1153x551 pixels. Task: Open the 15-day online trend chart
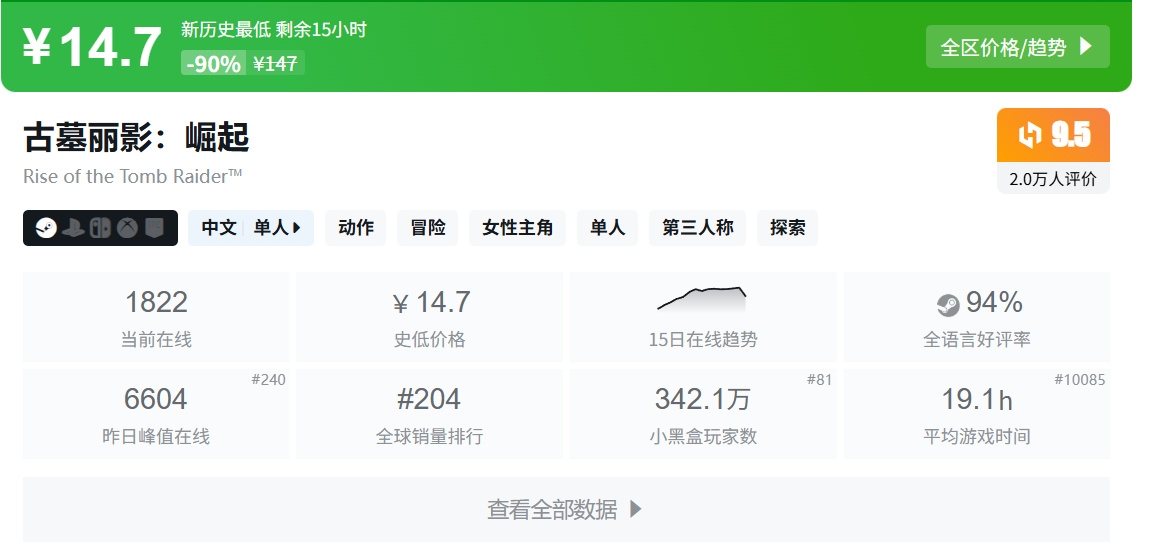702,298
